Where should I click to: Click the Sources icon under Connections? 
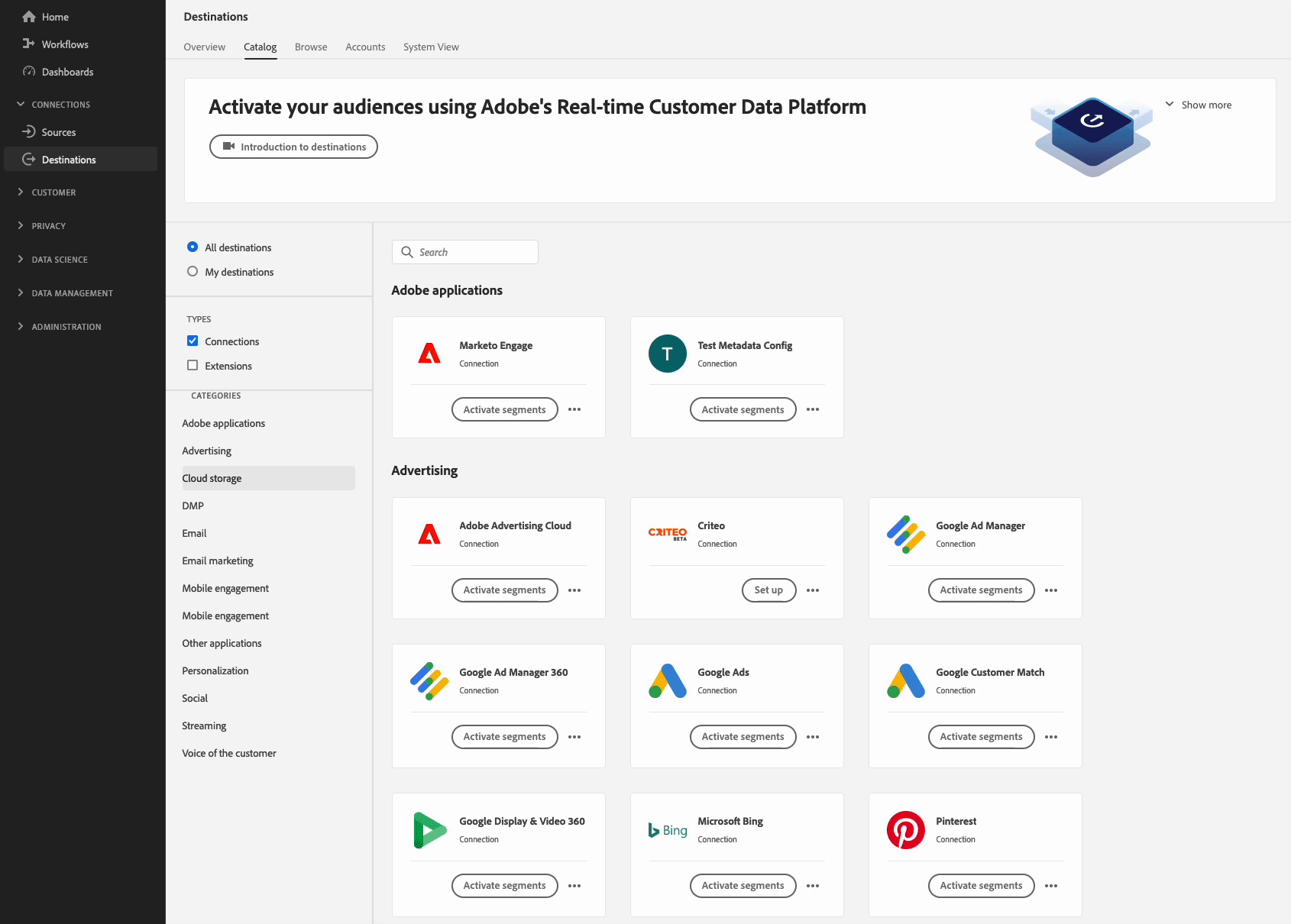[28, 131]
